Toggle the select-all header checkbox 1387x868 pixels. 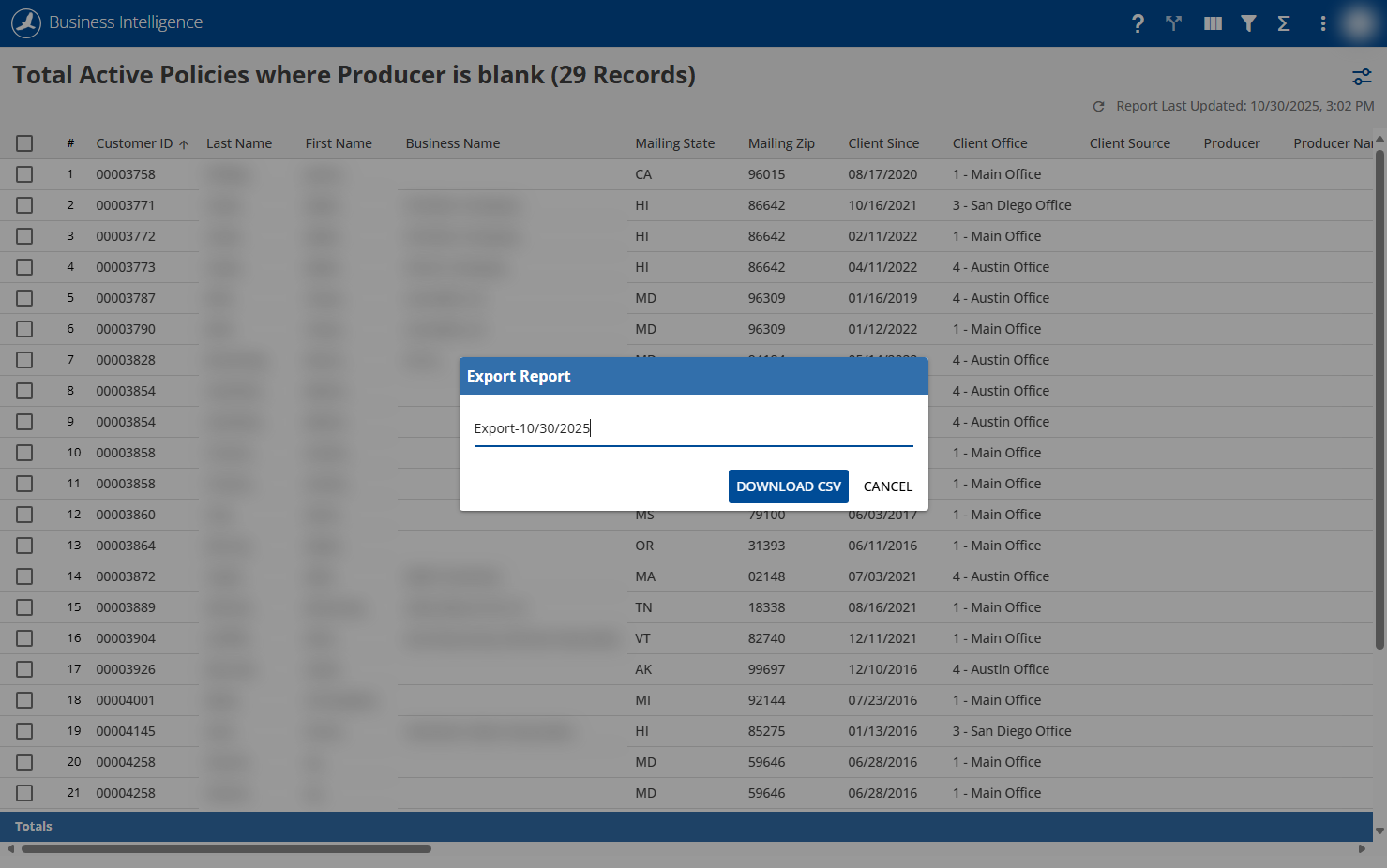coord(24,143)
